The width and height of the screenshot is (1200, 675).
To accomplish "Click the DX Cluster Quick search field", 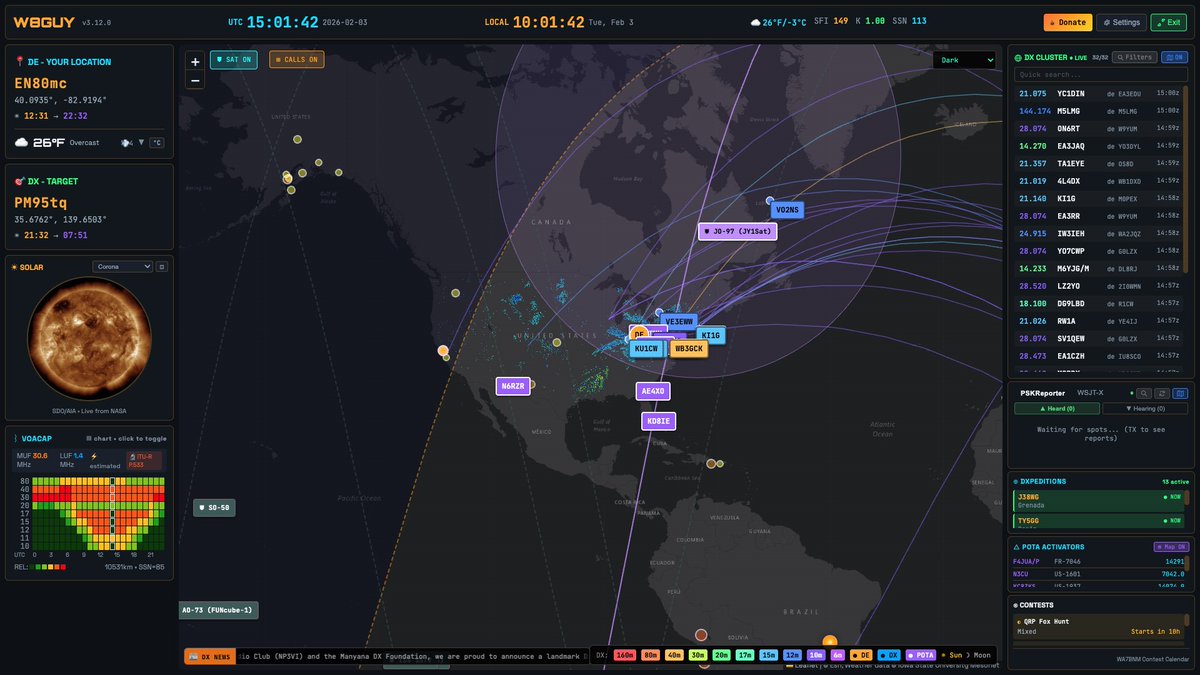I will pos(1101,75).
